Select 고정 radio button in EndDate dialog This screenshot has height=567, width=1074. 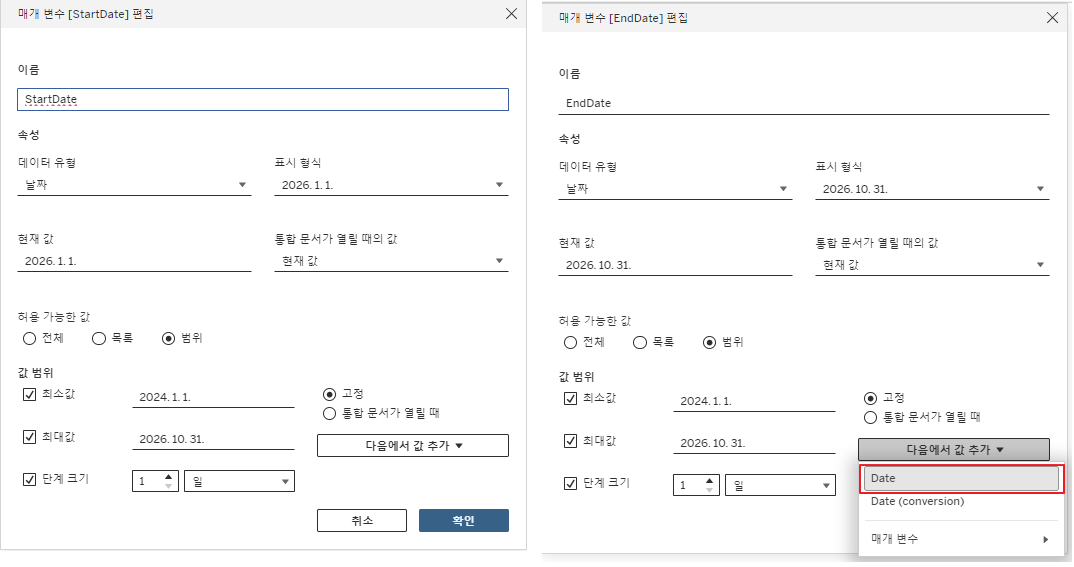[x=871, y=399]
